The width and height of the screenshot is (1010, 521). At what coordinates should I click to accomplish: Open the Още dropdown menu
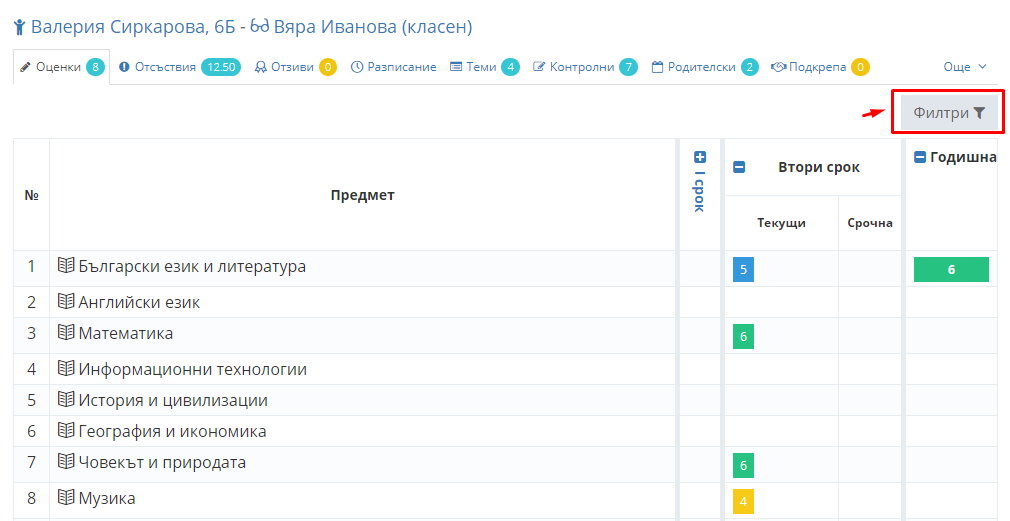(965, 67)
